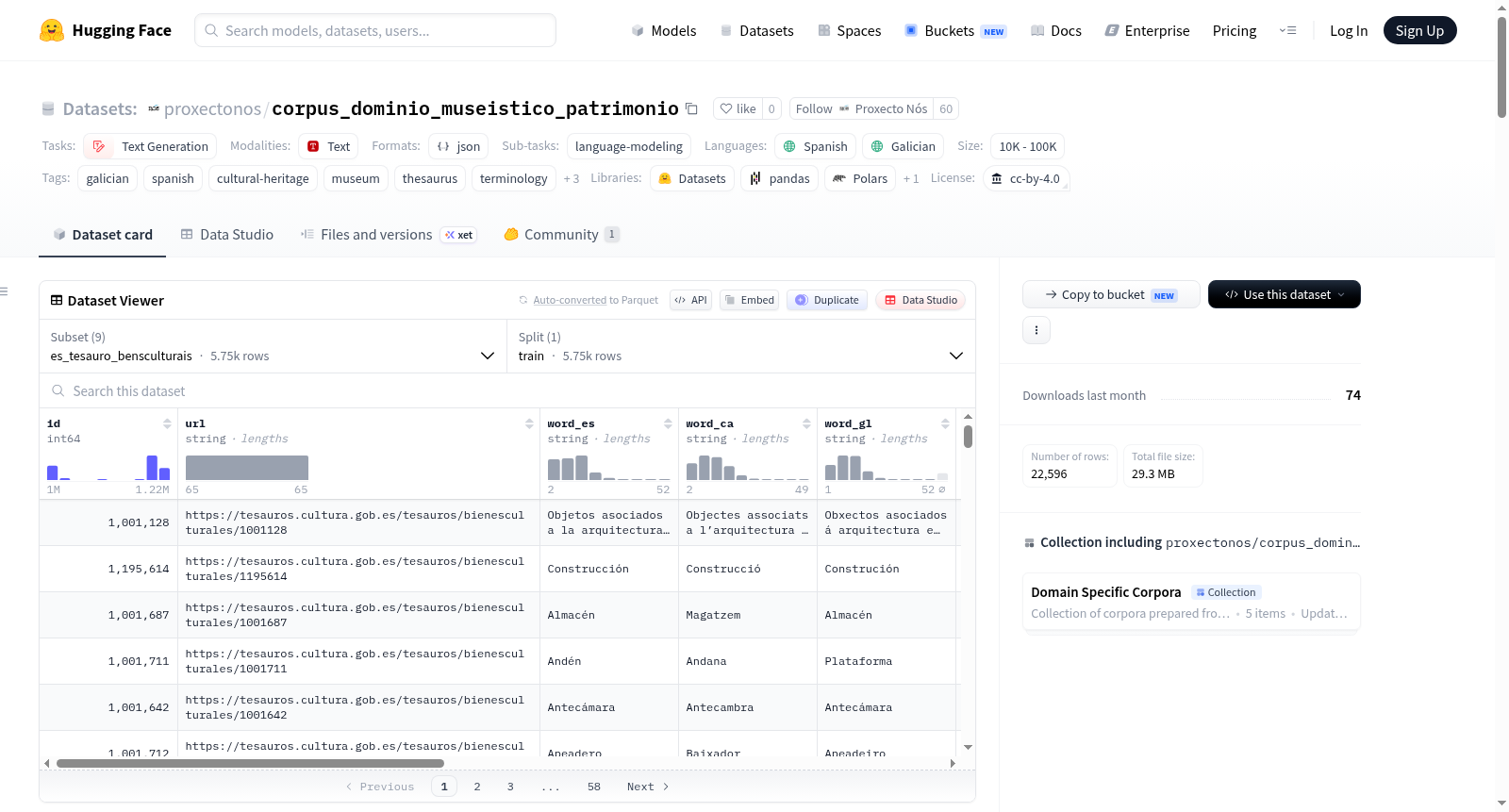Sort the word_ca column

(806, 423)
